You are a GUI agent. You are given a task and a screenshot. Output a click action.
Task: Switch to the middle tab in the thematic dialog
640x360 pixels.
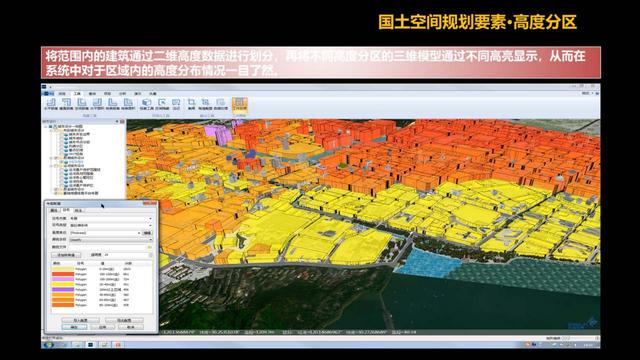66,210
